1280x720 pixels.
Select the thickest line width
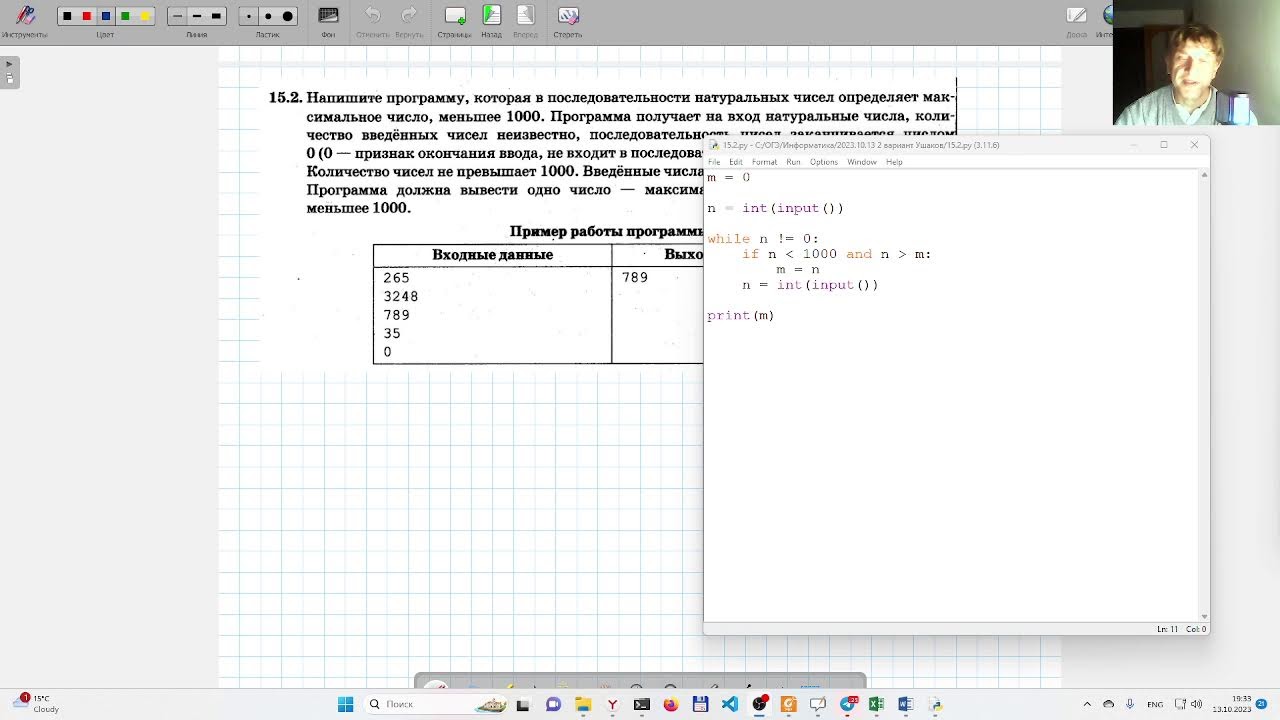tap(216, 16)
